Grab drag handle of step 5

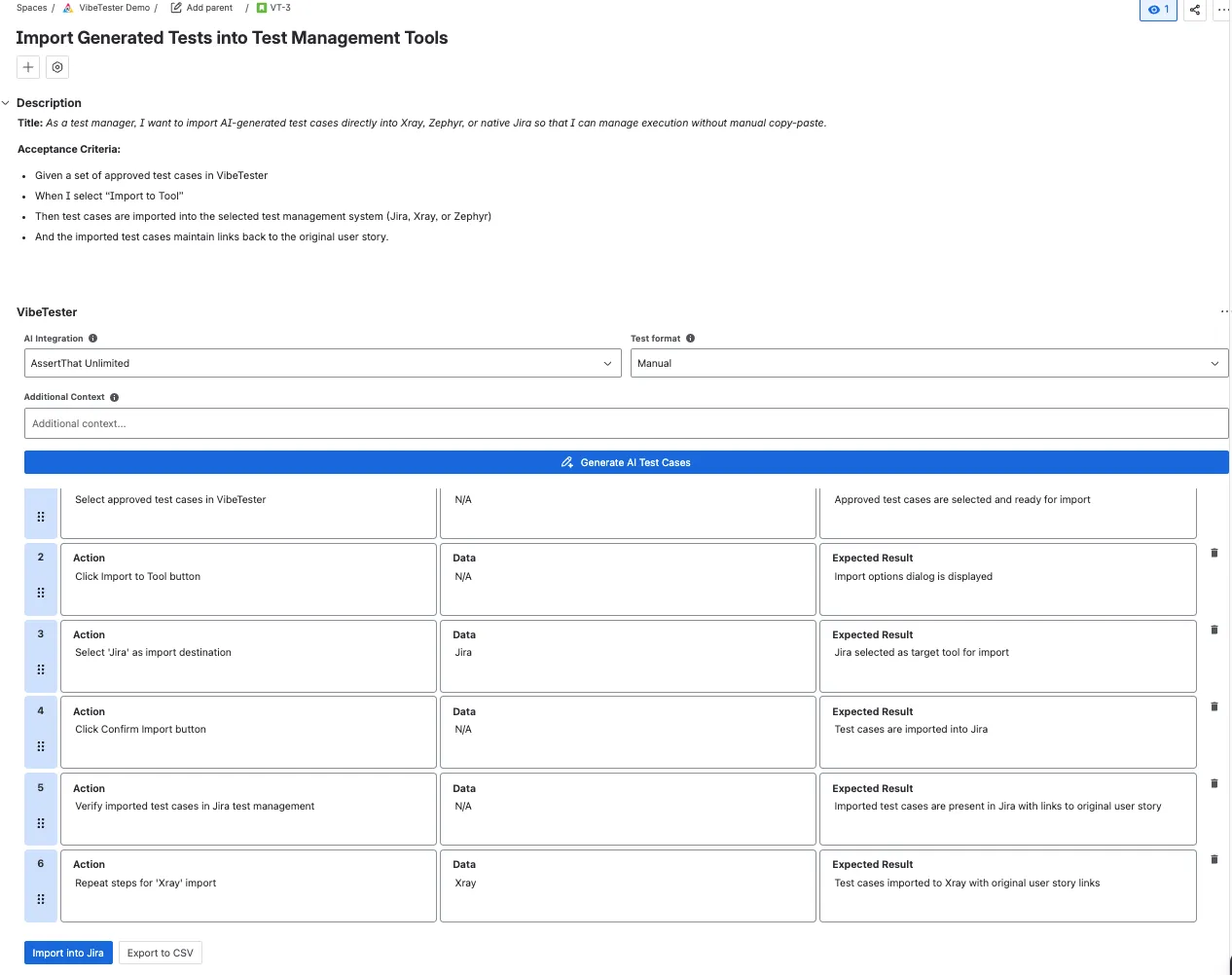coord(41,823)
